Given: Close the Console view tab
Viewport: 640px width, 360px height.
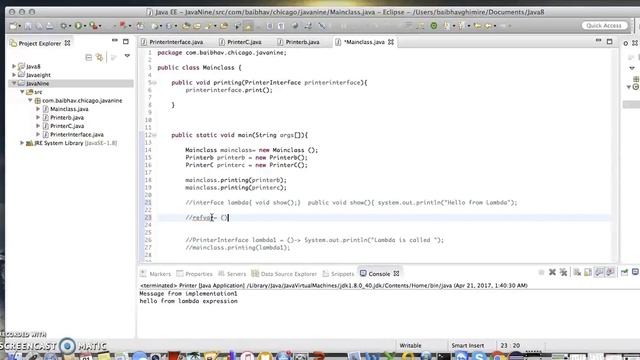Looking at the screenshot, I should [x=396, y=273].
